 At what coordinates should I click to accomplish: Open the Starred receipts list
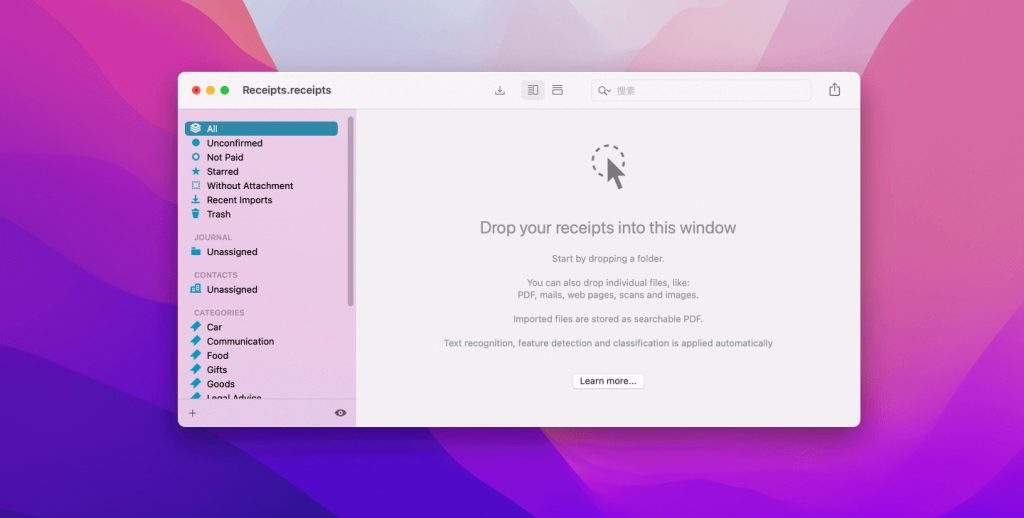click(222, 172)
